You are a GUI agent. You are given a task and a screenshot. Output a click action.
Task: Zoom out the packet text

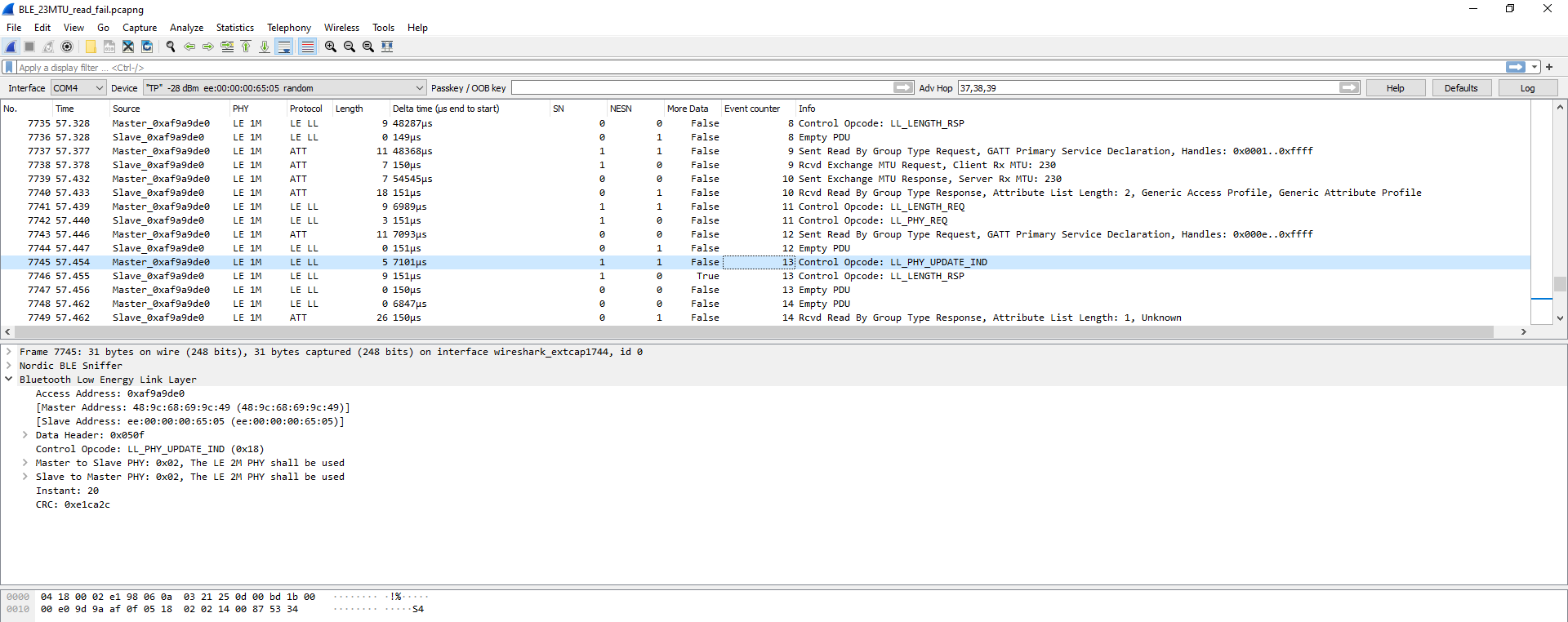[350, 47]
